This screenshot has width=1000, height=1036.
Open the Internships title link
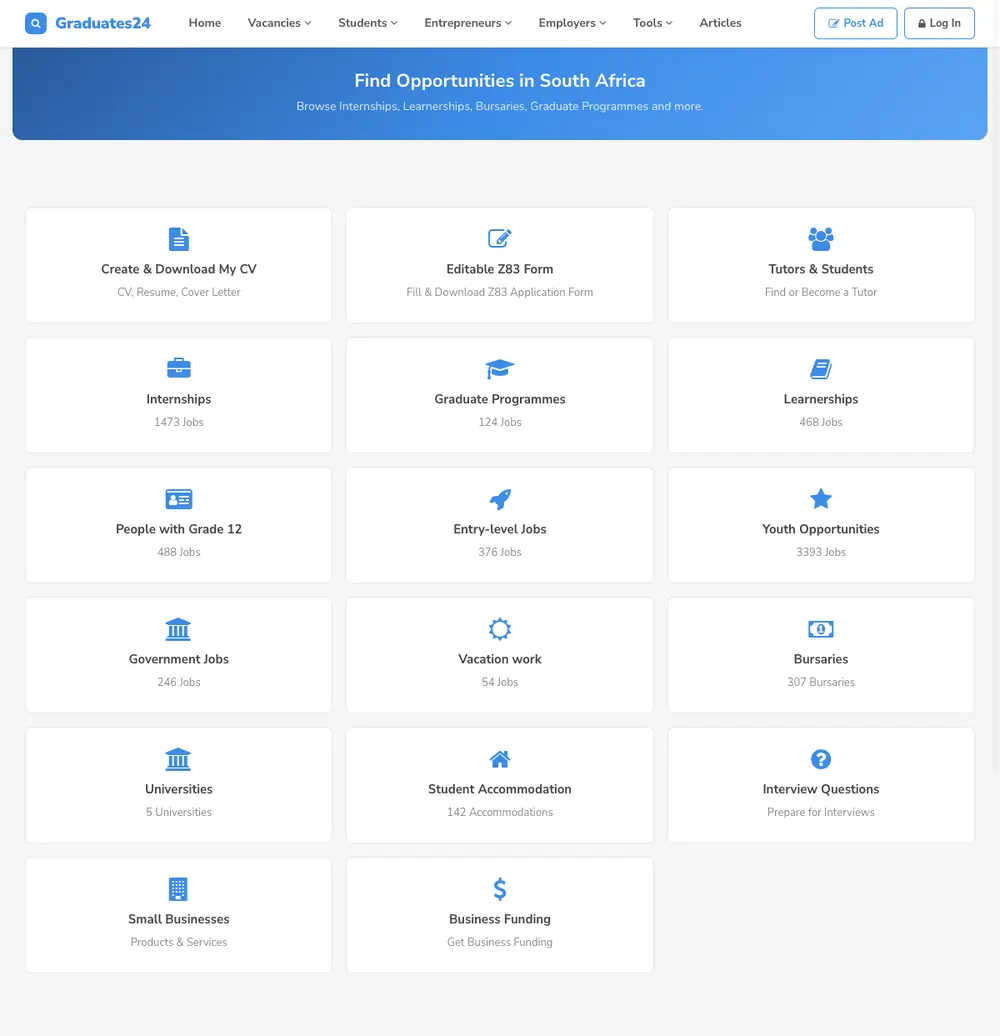pyautogui.click(x=178, y=399)
